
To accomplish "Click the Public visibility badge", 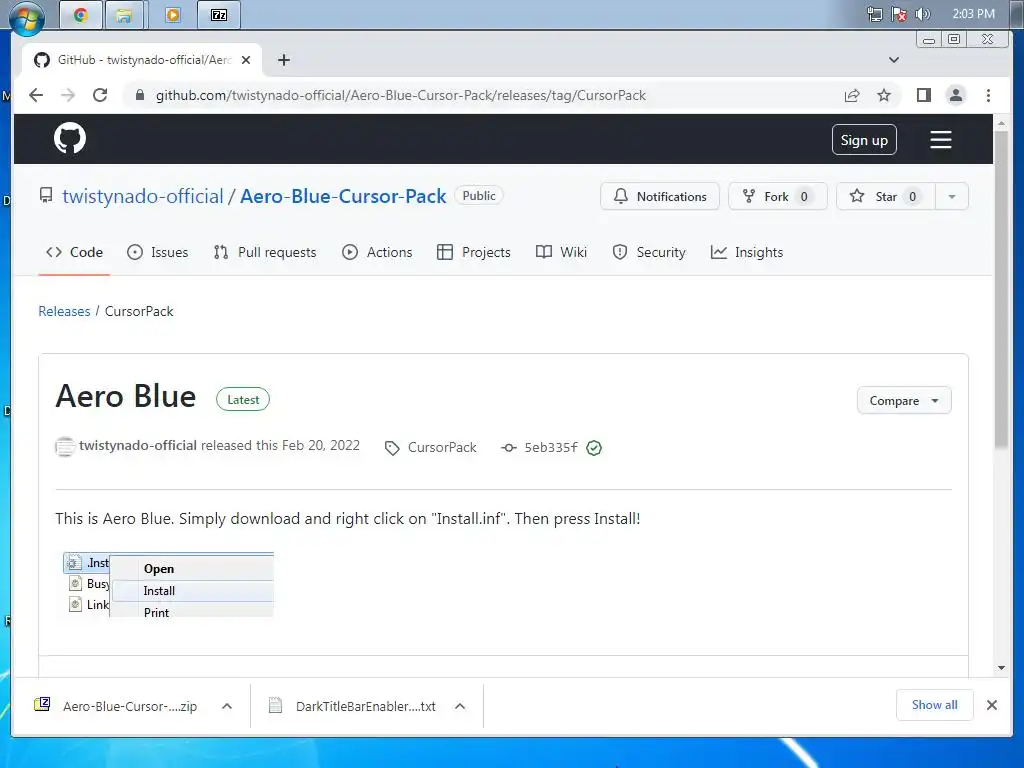I will [x=479, y=196].
